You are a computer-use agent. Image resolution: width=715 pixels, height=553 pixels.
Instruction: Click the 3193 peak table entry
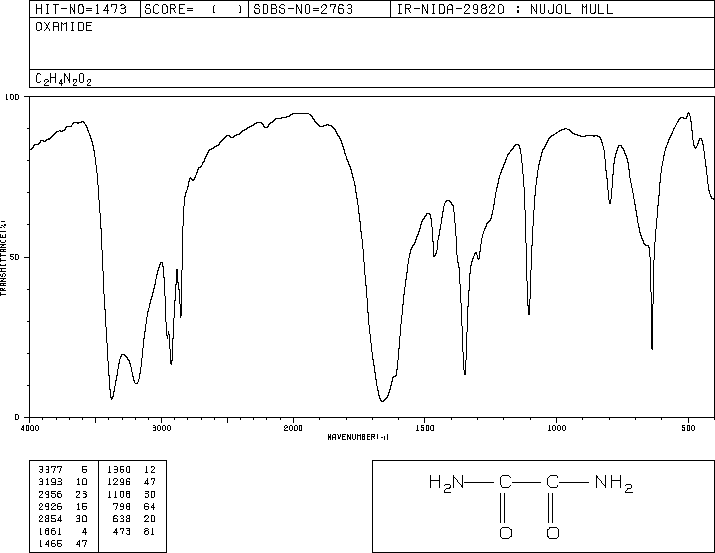(63, 482)
